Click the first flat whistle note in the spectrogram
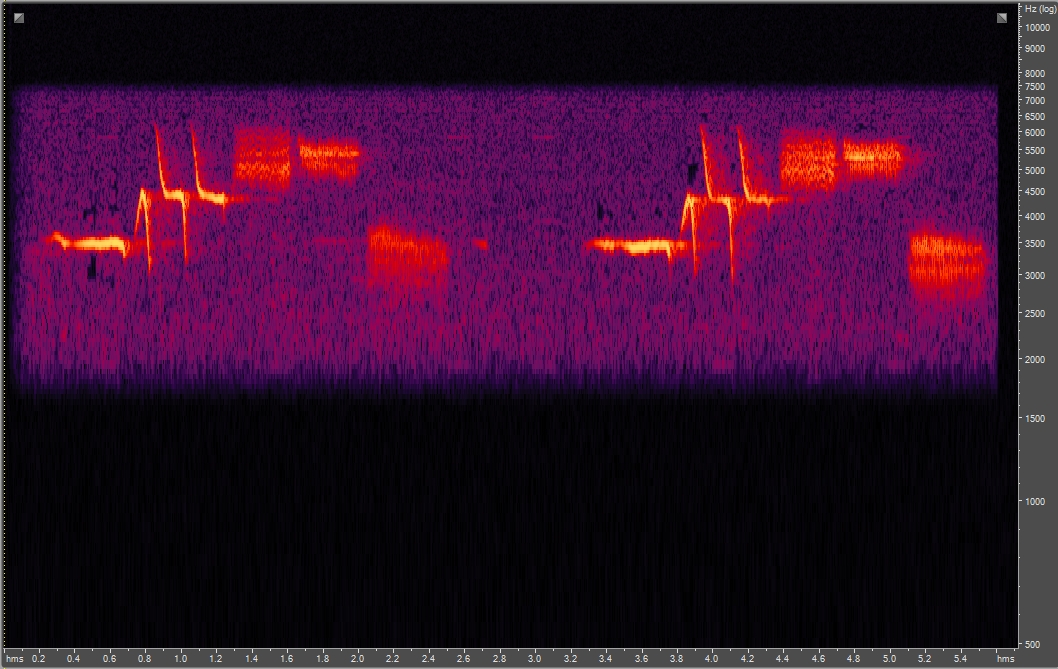This screenshot has height=669, width=1058. (85, 243)
